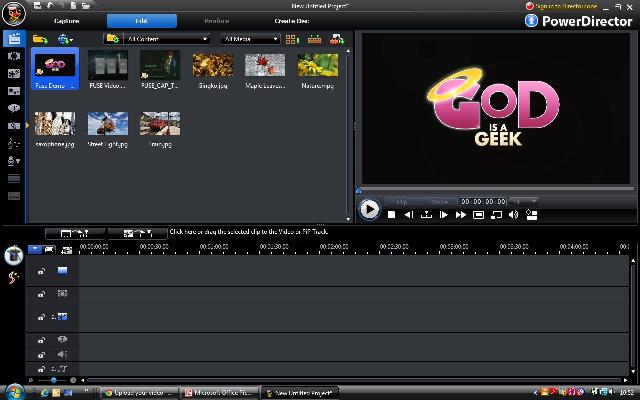Click the PowerDirector upgrade arrow icon
The image size is (640, 400).
531,20
